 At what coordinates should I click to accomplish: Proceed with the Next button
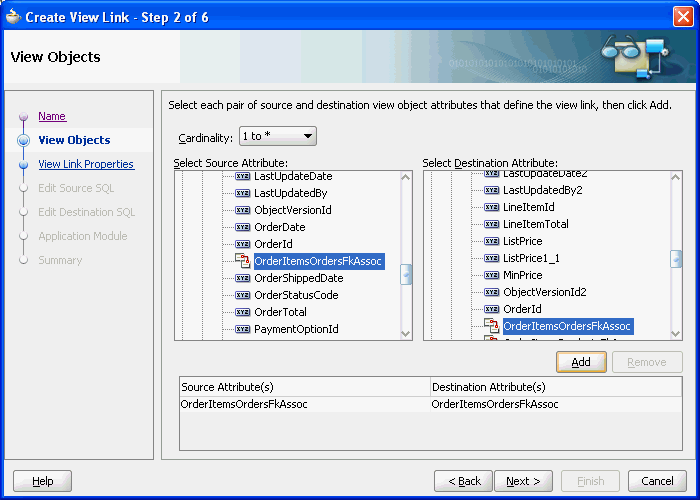[x=523, y=481]
